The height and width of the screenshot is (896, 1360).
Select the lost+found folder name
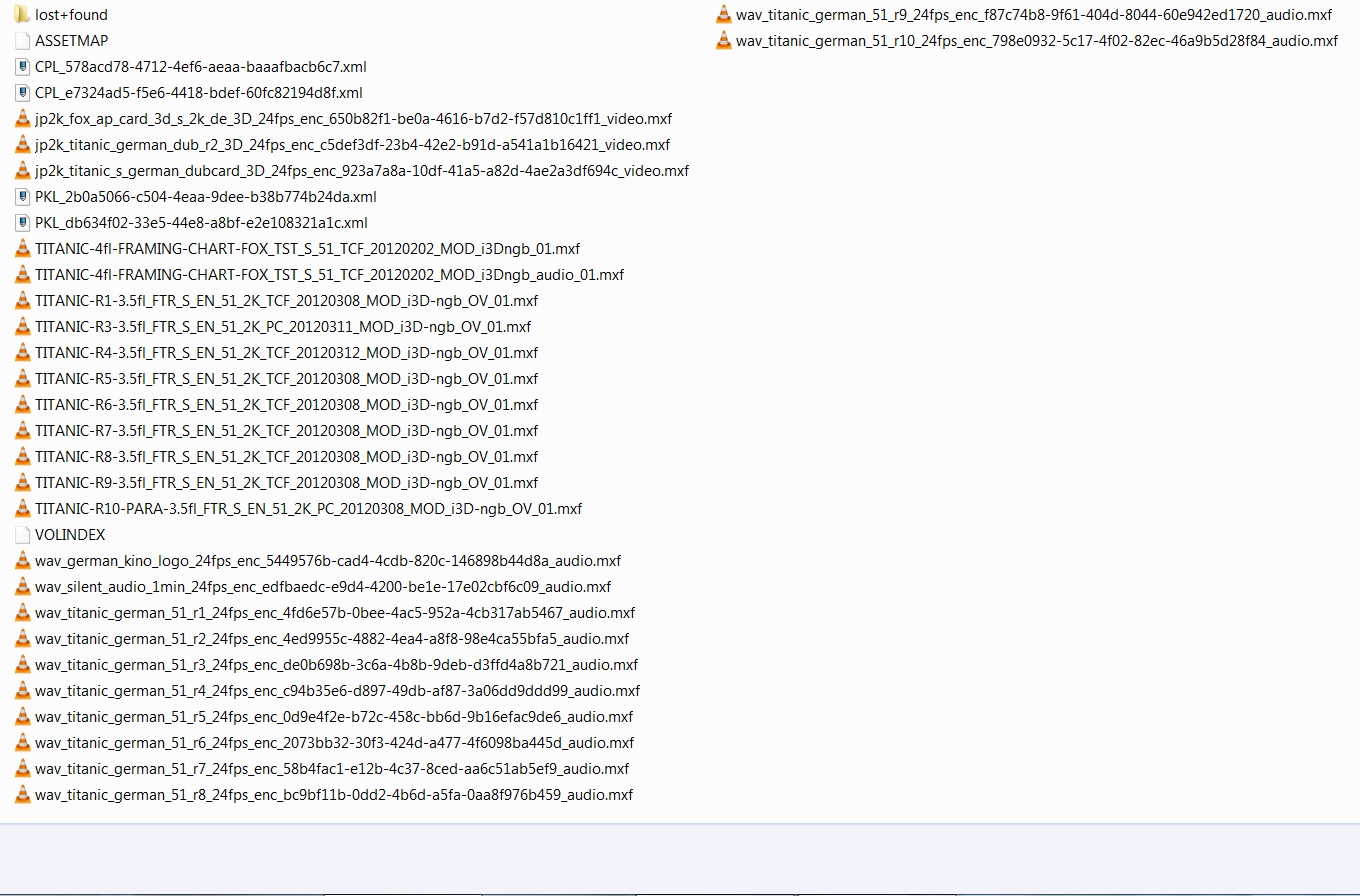pyautogui.click(x=71, y=15)
